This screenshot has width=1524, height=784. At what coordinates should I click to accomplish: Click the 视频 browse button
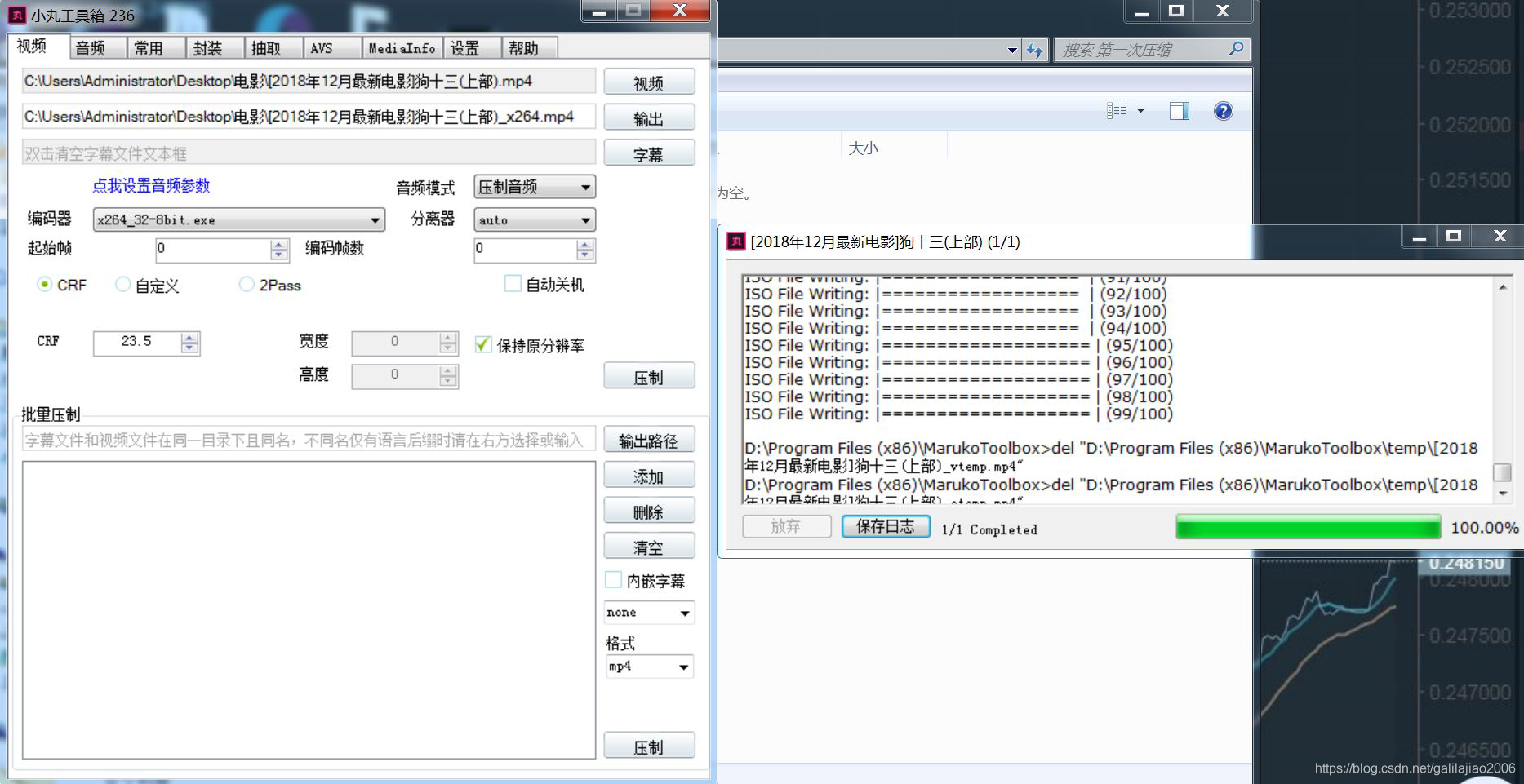click(649, 82)
